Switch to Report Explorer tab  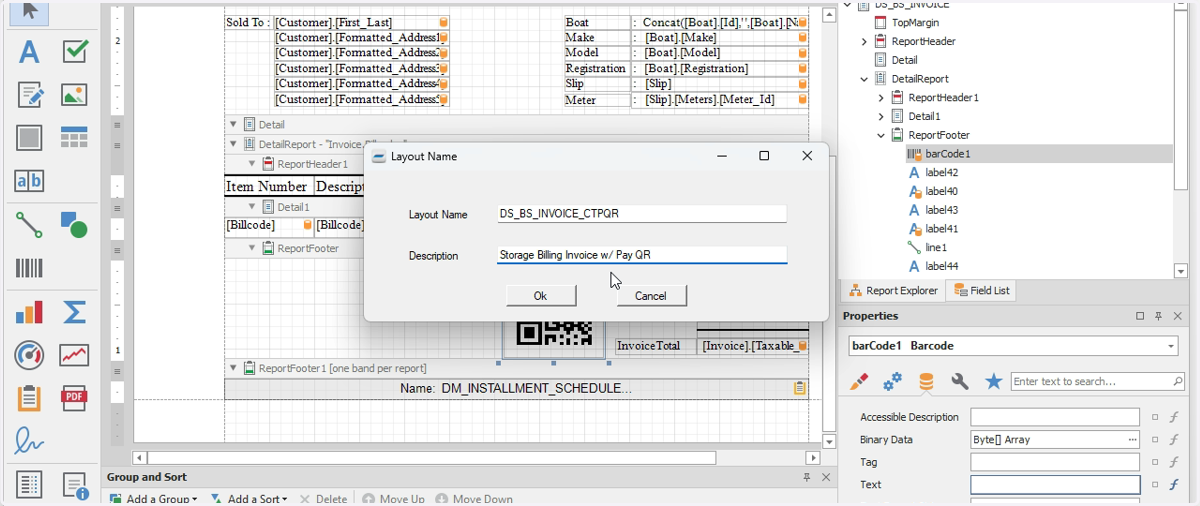coord(893,291)
